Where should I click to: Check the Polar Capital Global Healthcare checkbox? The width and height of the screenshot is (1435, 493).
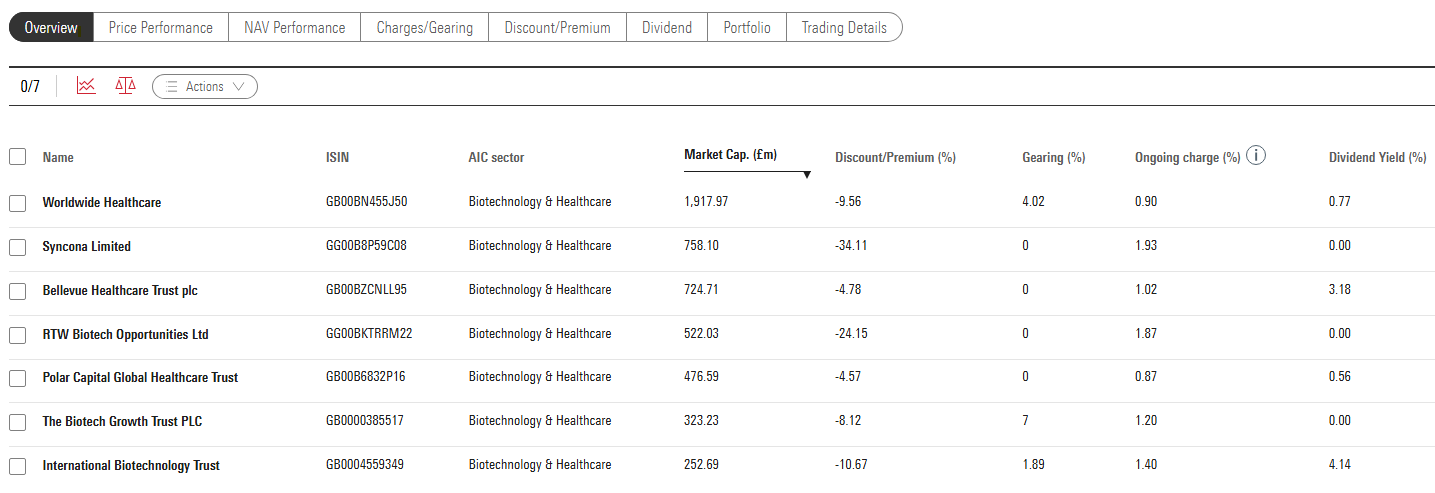click(17, 378)
